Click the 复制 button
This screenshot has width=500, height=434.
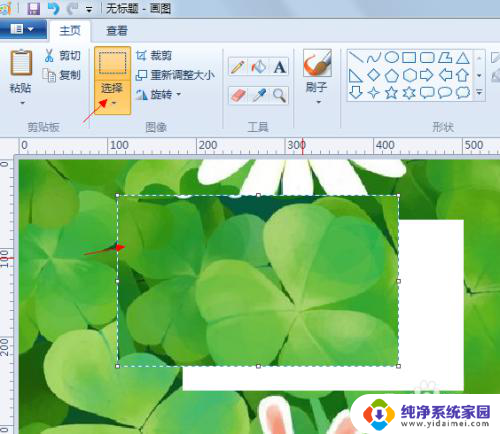[62, 75]
